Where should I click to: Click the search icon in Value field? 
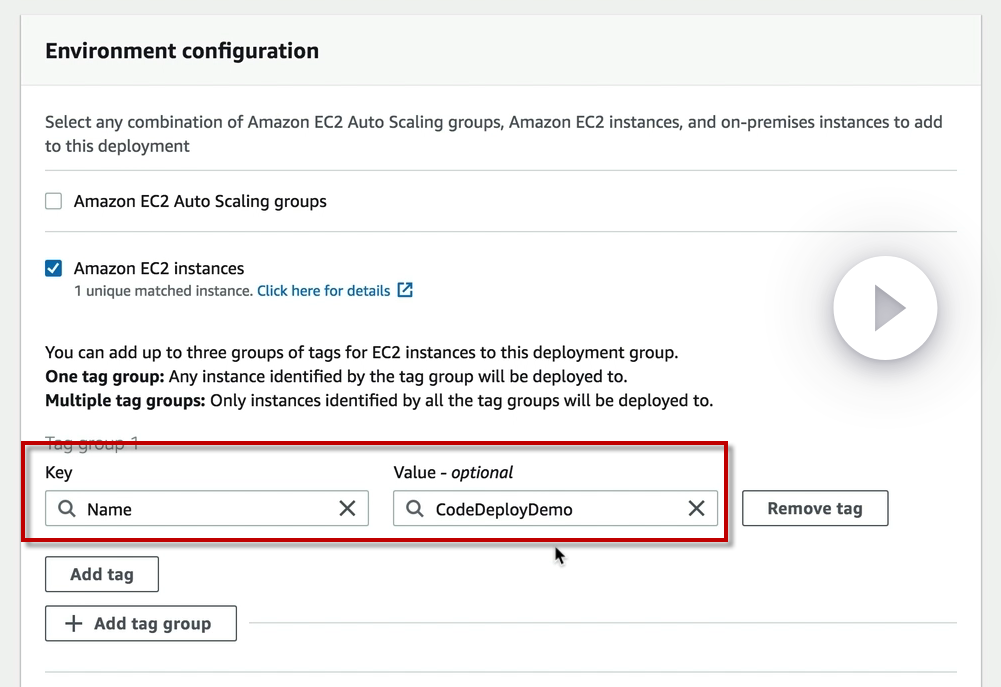point(415,509)
